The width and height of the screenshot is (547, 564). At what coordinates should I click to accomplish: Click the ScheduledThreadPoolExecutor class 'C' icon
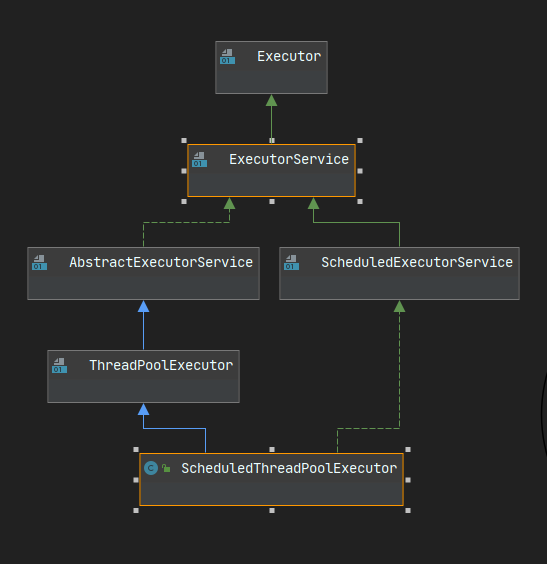(151, 468)
